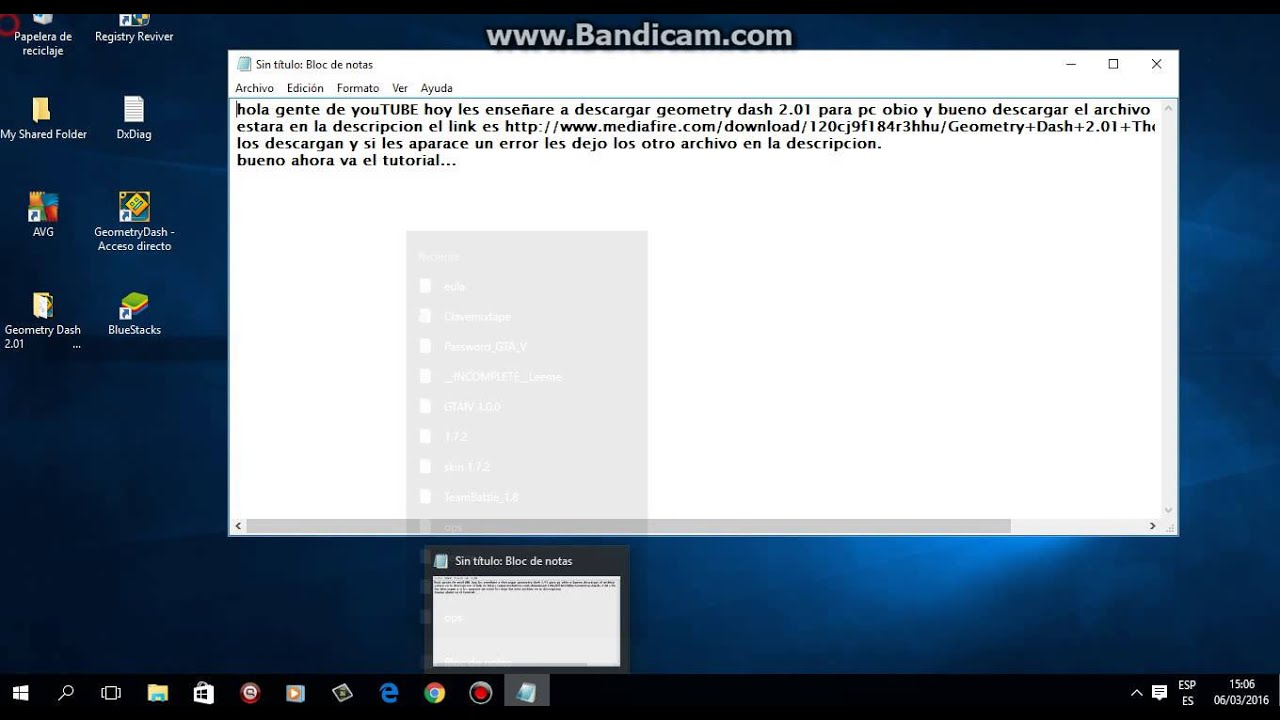Open taskbar search magnifier
1280x720 pixels.
66,692
